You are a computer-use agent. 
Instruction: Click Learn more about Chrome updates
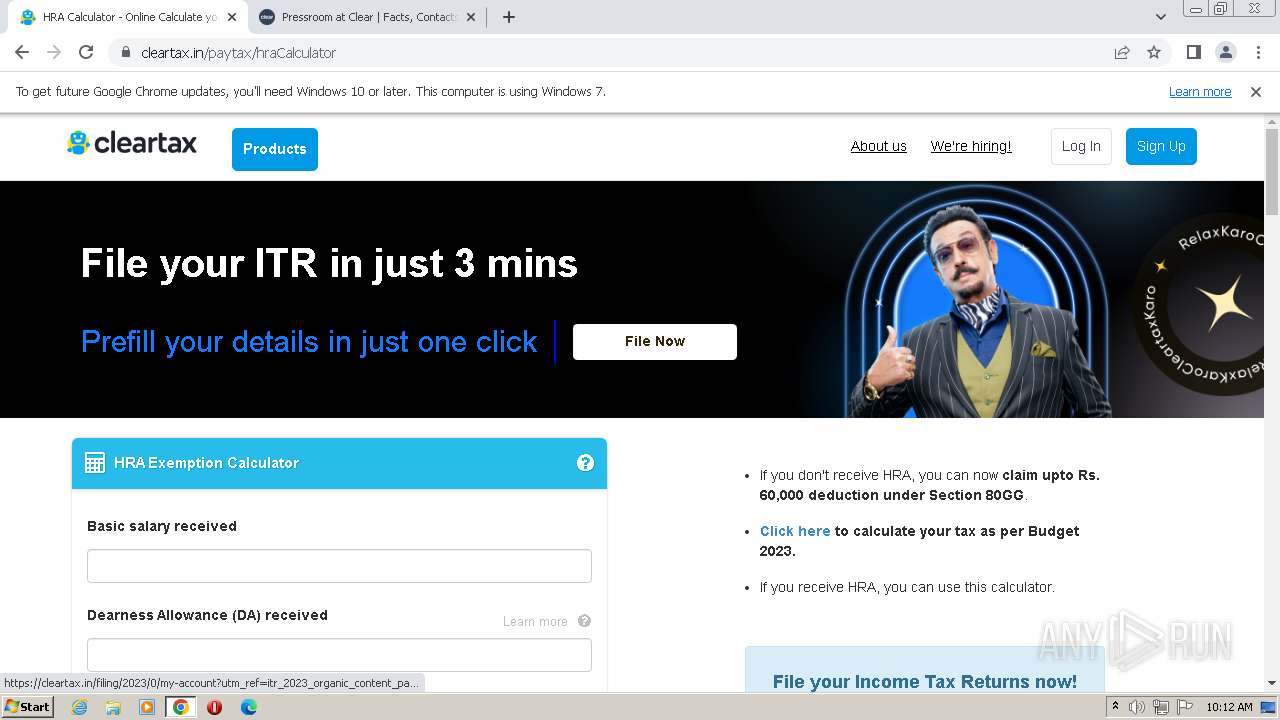pos(1200,91)
